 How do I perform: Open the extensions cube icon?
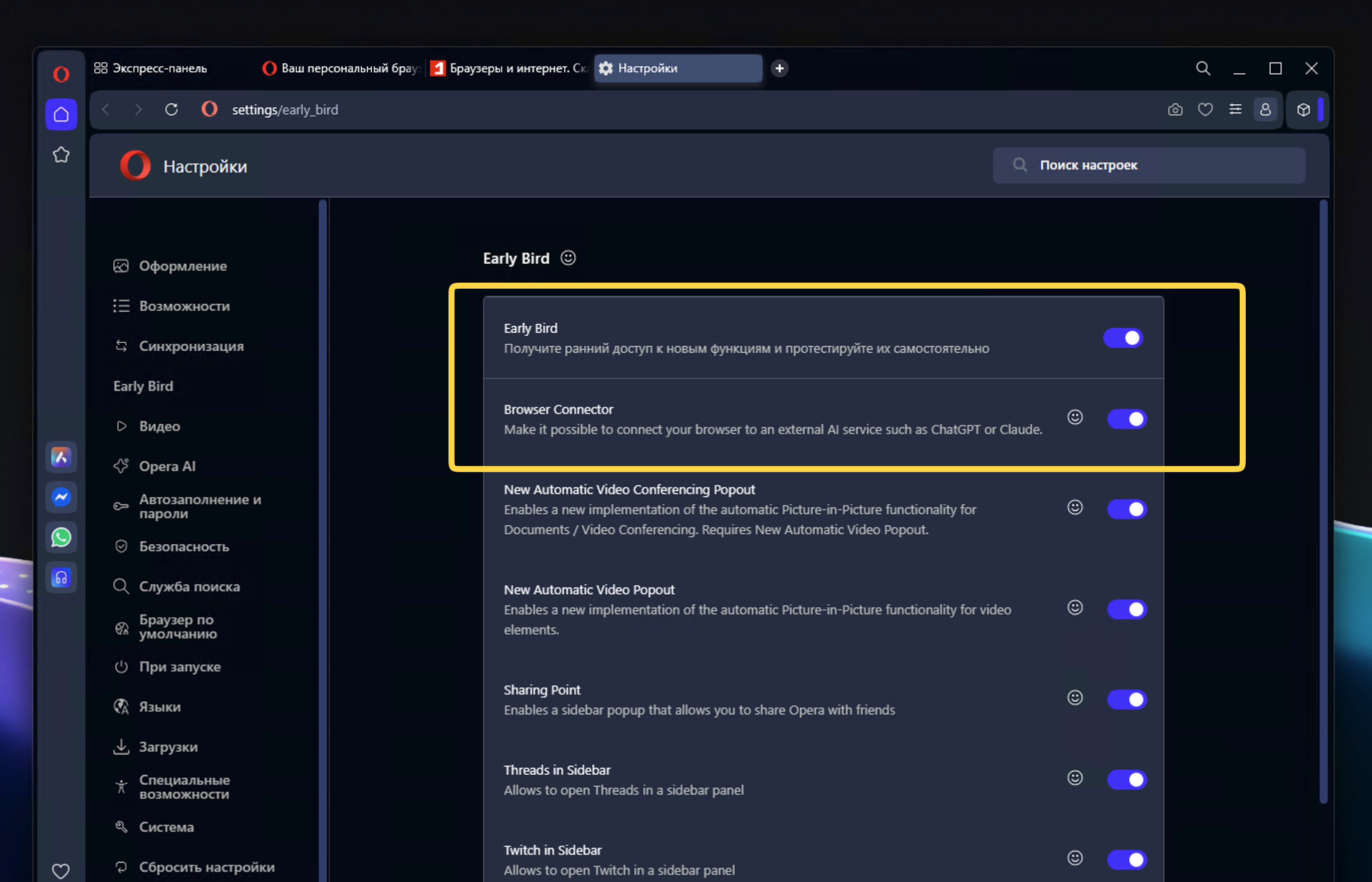pos(1303,109)
